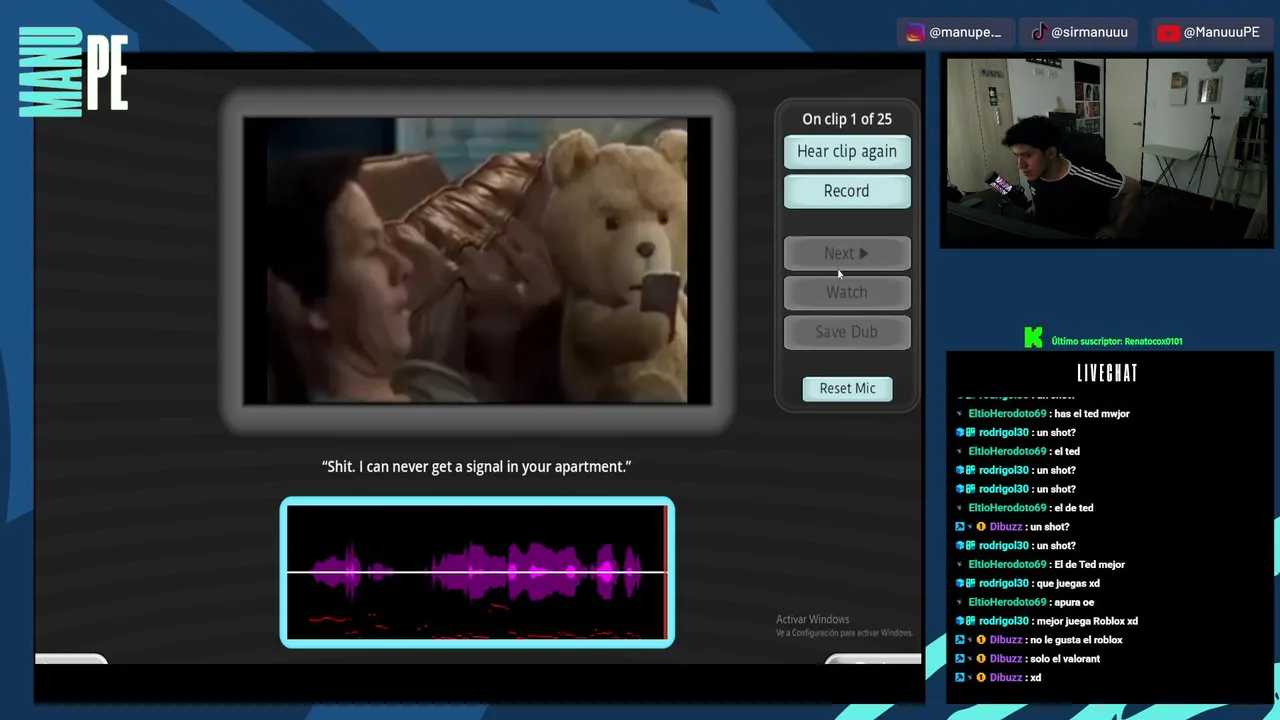Click the purple audio waveform display
Image resolution: width=1280 pixels, height=720 pixels.
(x=477, y=572)
